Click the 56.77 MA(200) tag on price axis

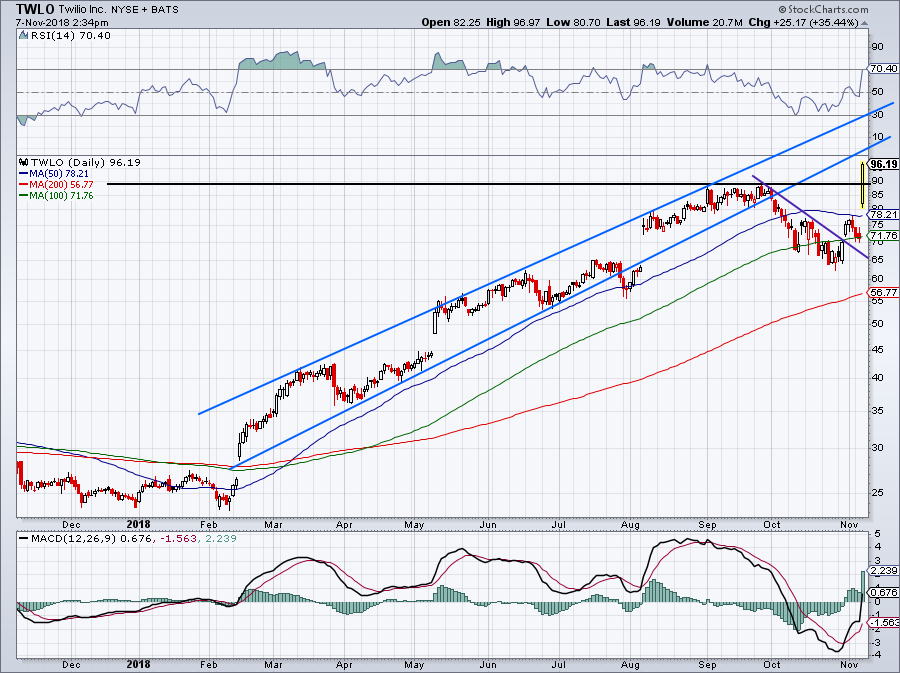coord(883,293)
